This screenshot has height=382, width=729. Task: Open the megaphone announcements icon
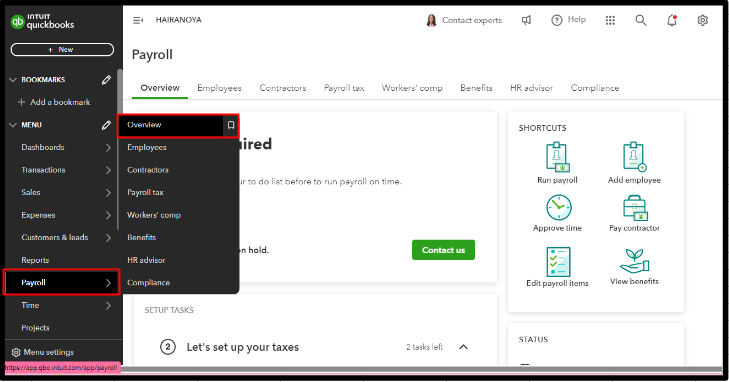(526, 20)
